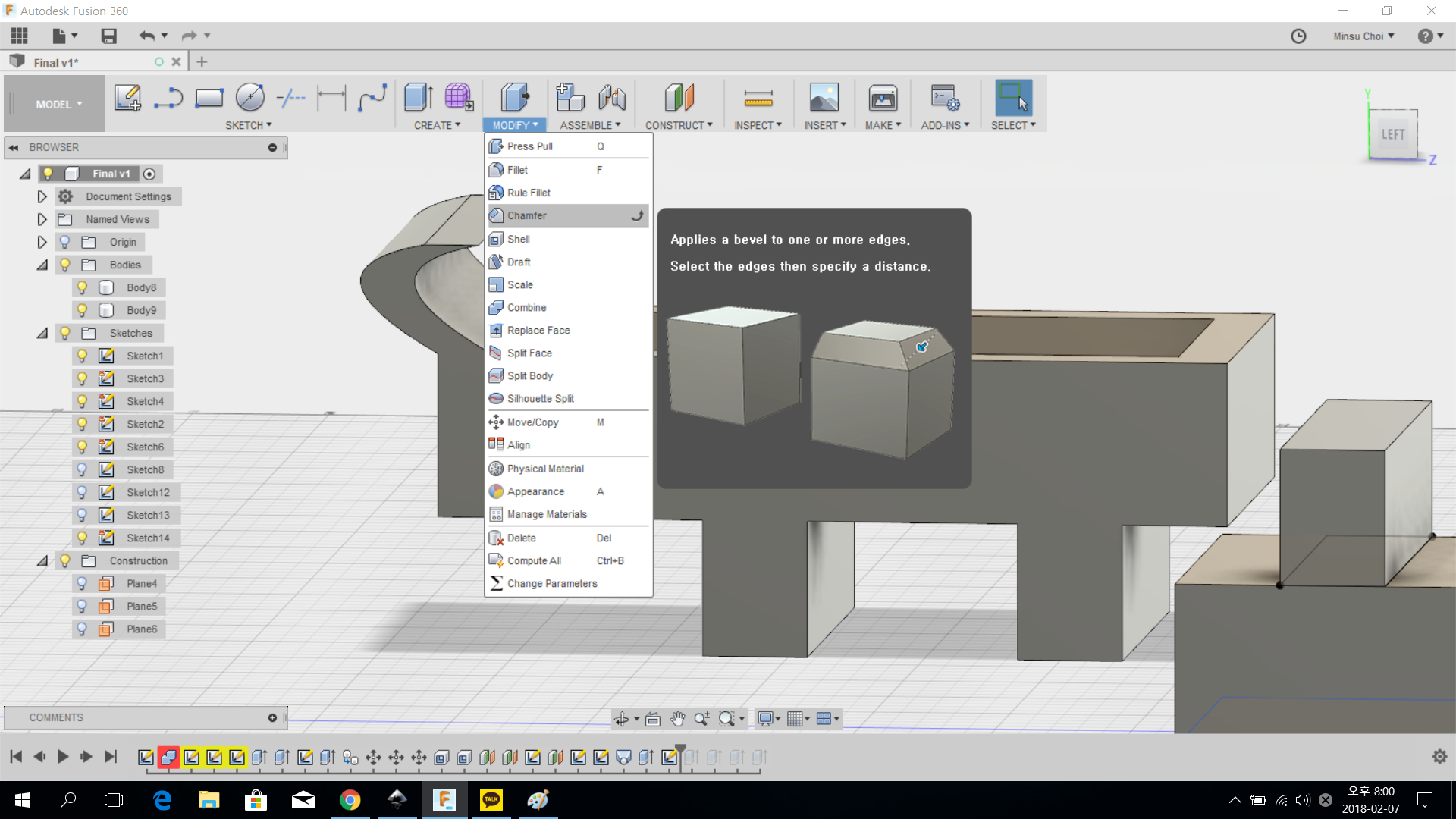Click the Pan hand navigation tool
This screenshot has height=819, width=1456.
(677, 718)
